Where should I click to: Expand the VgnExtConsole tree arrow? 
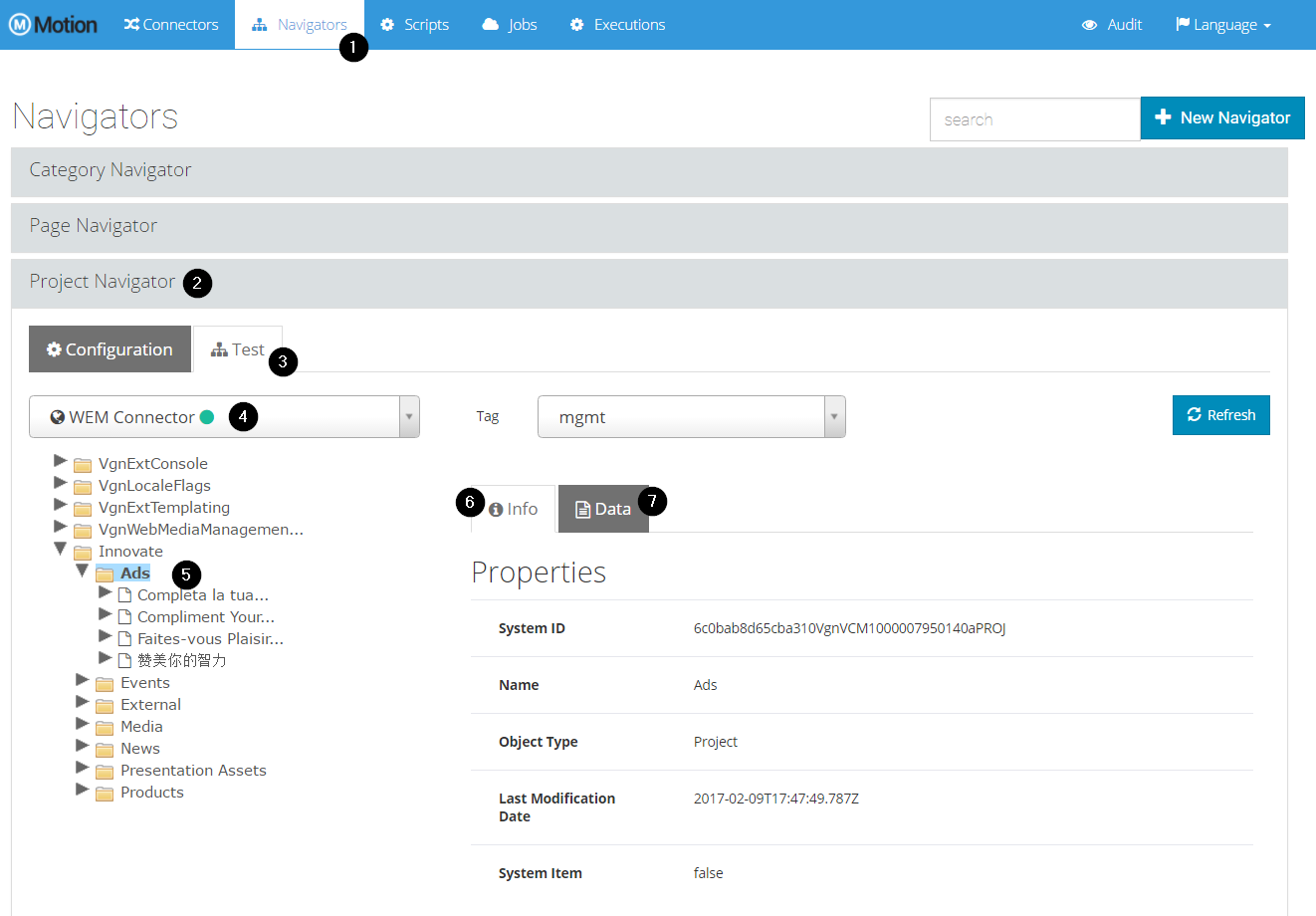click(60, 461)
